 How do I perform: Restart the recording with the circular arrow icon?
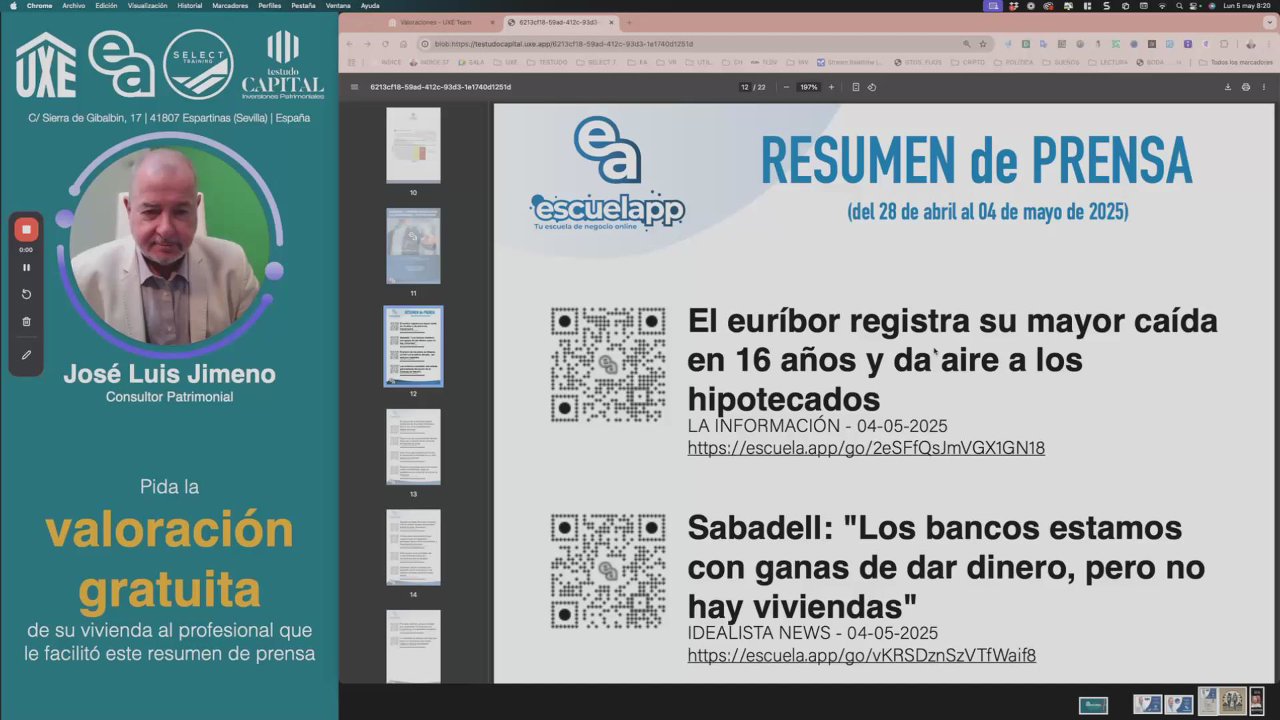coord(27,294)
